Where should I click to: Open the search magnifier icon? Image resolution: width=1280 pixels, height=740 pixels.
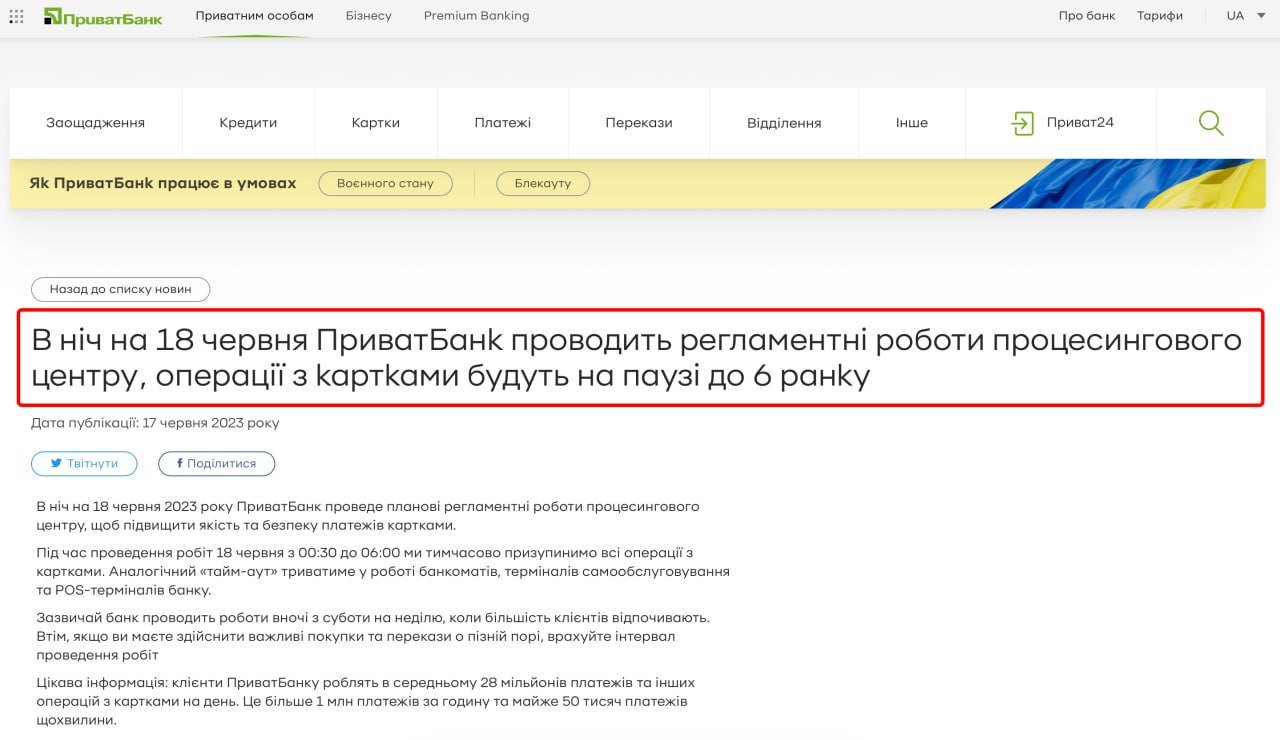(x=1211, y=123)
